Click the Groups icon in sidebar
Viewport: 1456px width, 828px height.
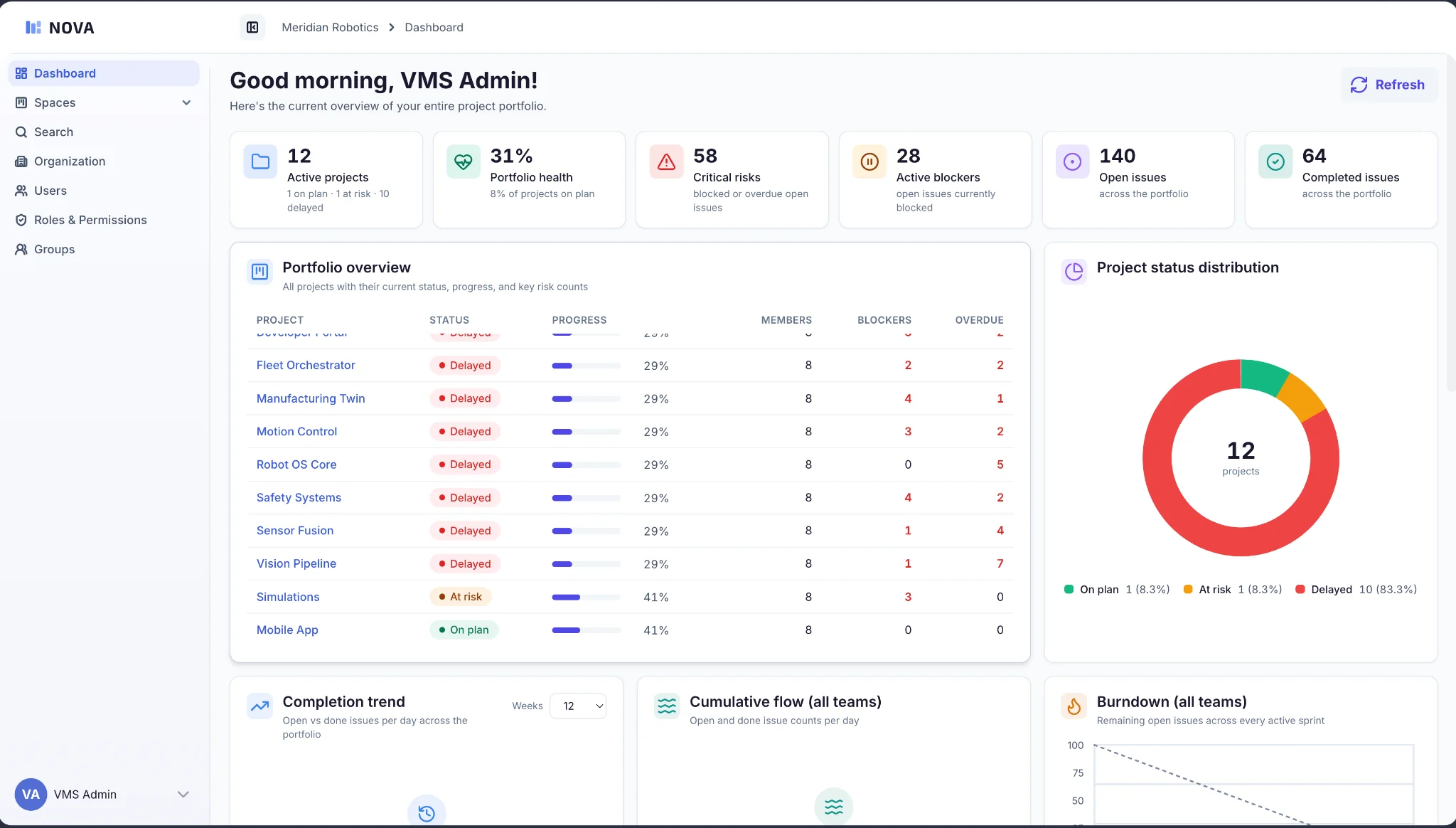(21, 249)
